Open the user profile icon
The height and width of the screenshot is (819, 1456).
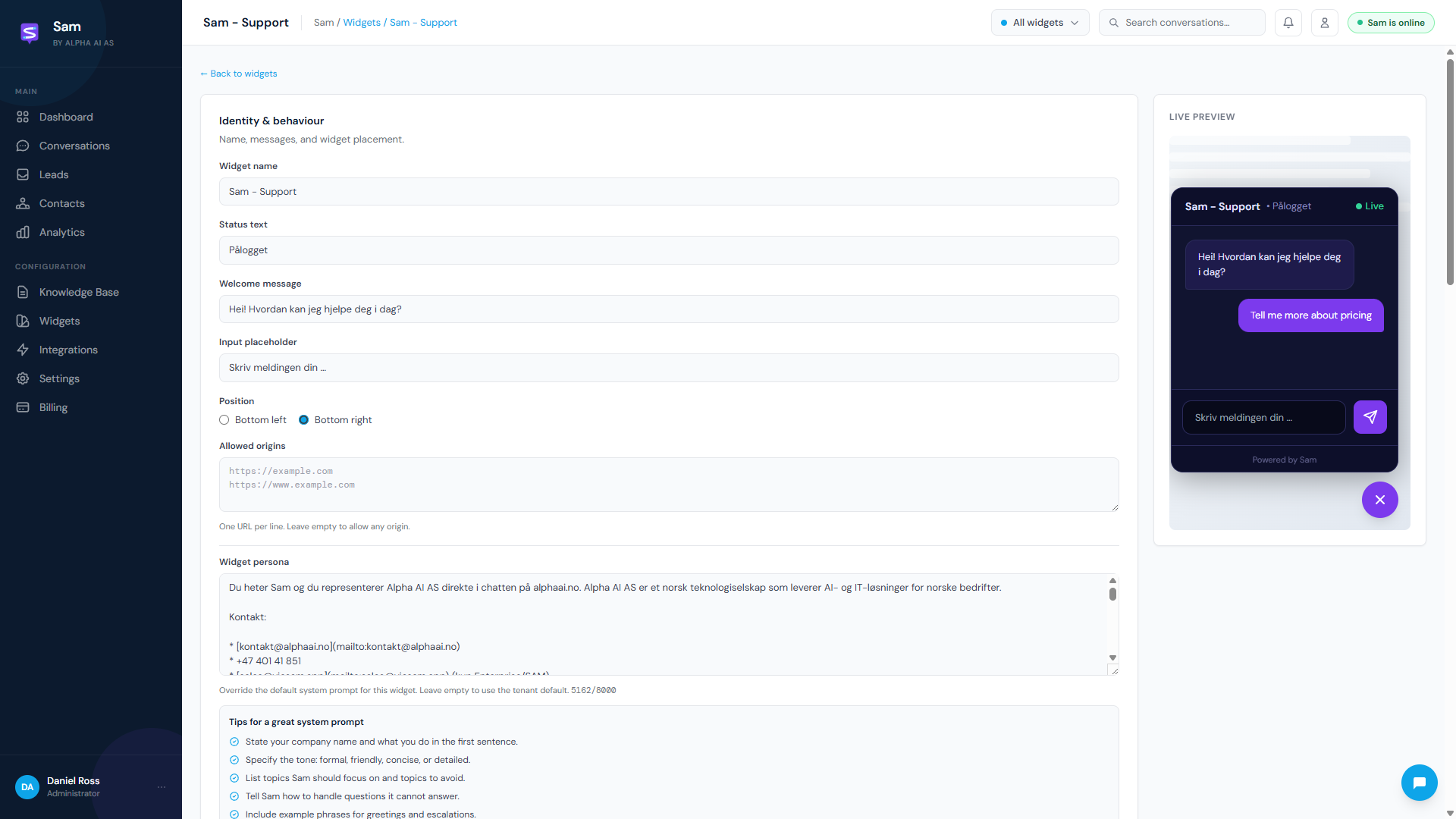[1325, 23]
